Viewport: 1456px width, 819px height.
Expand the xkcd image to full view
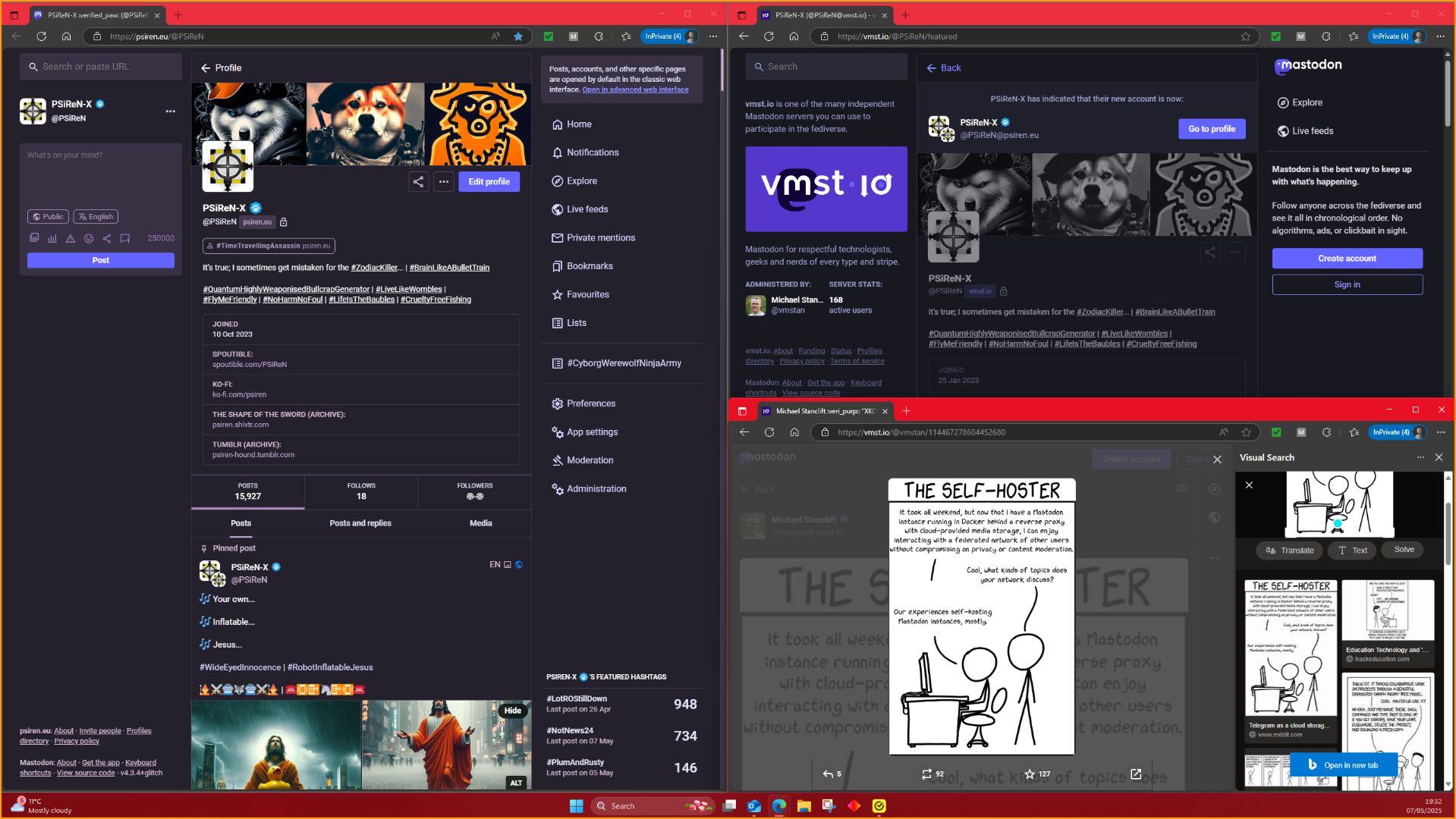(1136, 774)
